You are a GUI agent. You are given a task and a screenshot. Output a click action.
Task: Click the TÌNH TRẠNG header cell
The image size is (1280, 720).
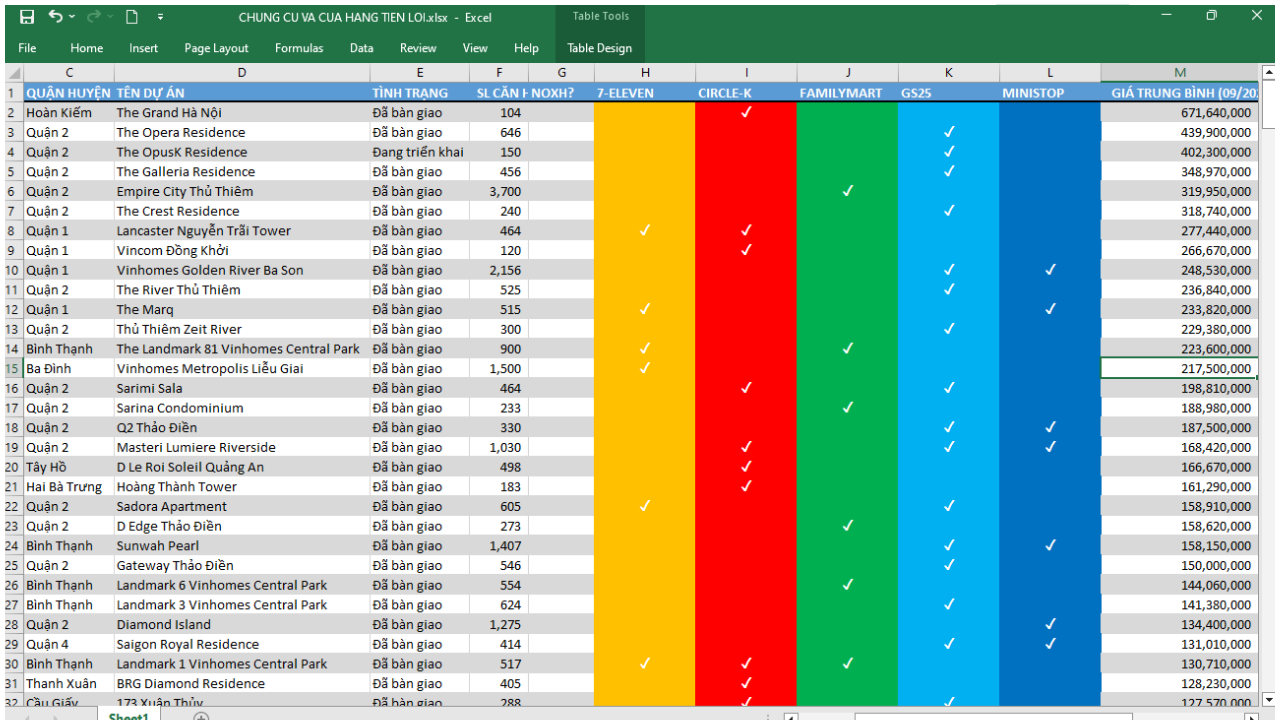[x=420, y=93]
